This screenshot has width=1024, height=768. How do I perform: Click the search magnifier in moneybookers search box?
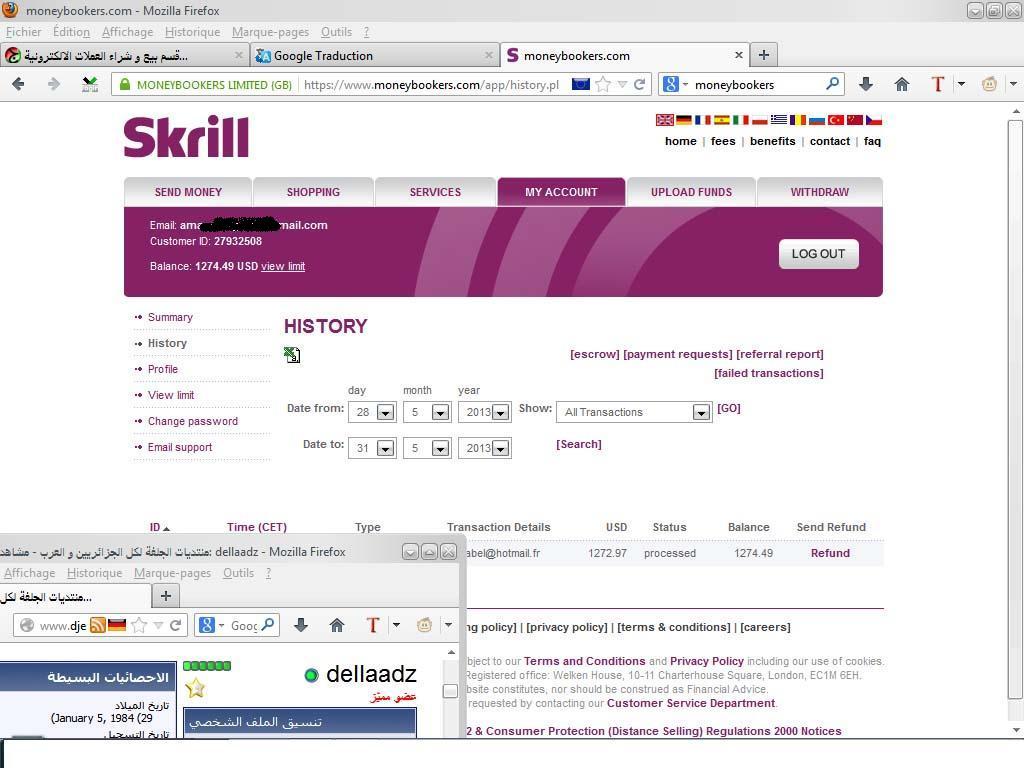pyautogui.click(x=832, y=84)
